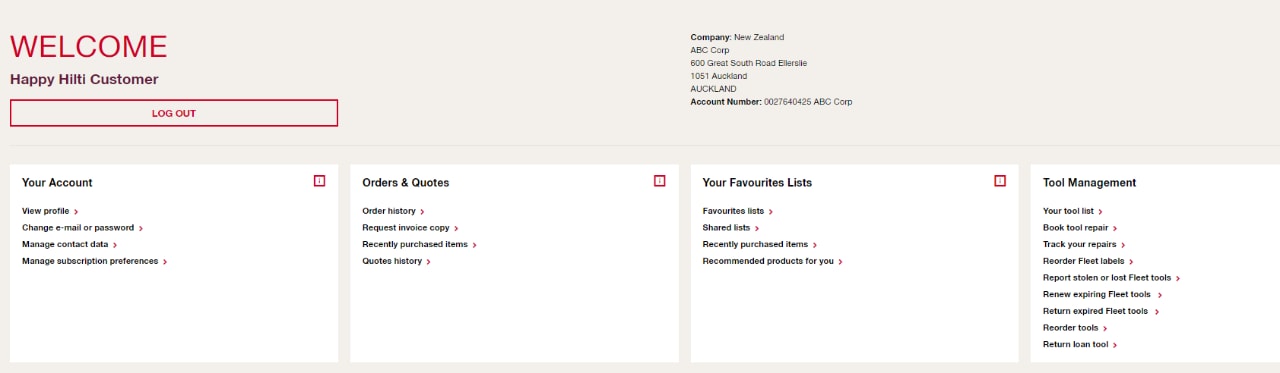Click the LOG OUT button
1280x373 pixels.
[174, 113]
